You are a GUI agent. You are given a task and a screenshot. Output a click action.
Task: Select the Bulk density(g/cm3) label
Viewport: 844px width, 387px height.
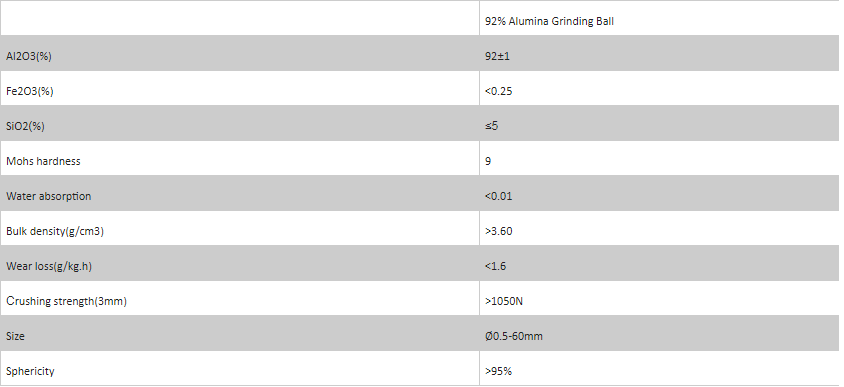point(55,231)
